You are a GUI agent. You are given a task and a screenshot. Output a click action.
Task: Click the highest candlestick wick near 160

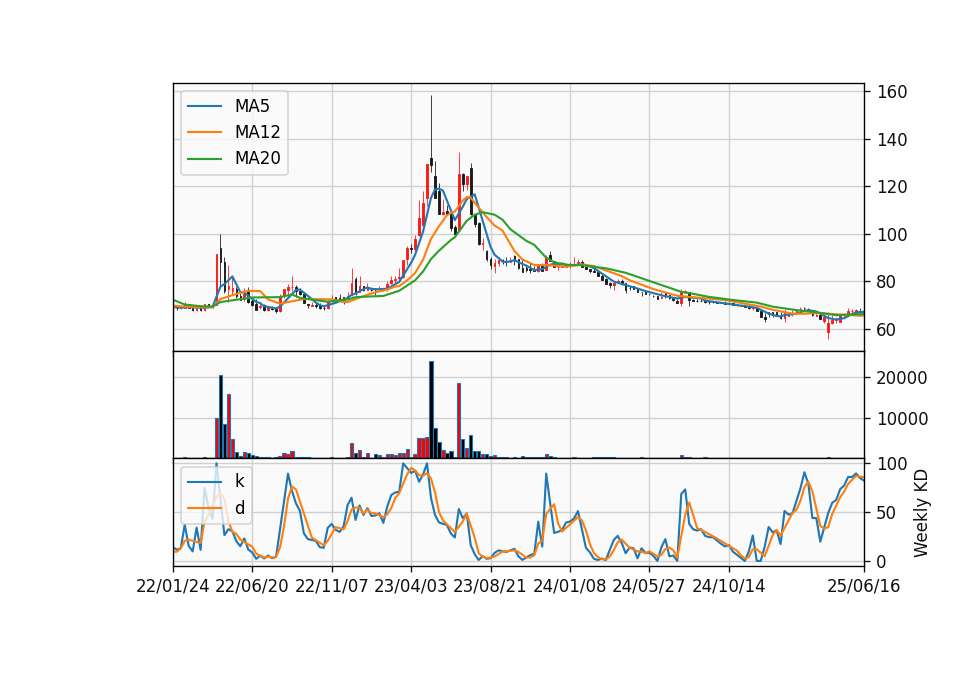pos(431,127)
